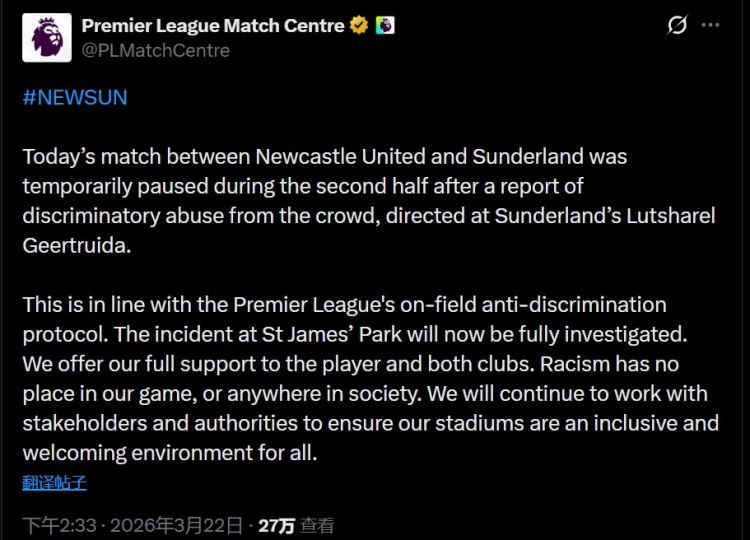Click the small Premier League affiliate badge
This screenshot has width=750, height=540.
click(x=385, y=25)
